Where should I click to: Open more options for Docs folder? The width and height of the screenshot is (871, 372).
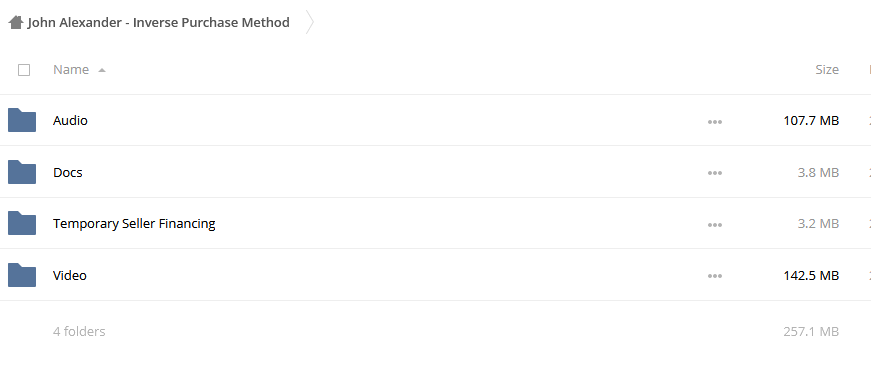tap(715, 173)
